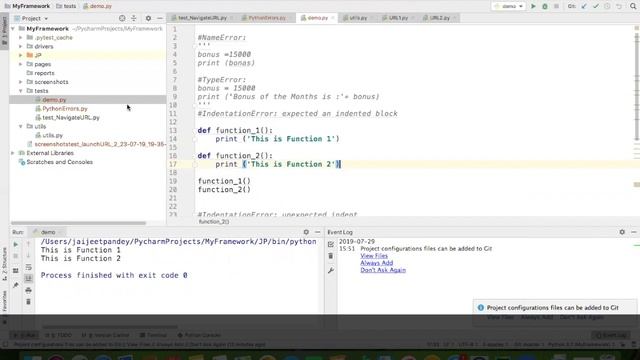Clear Event Log with trash icon
640x360 pixels.
[x=331, y=256]
